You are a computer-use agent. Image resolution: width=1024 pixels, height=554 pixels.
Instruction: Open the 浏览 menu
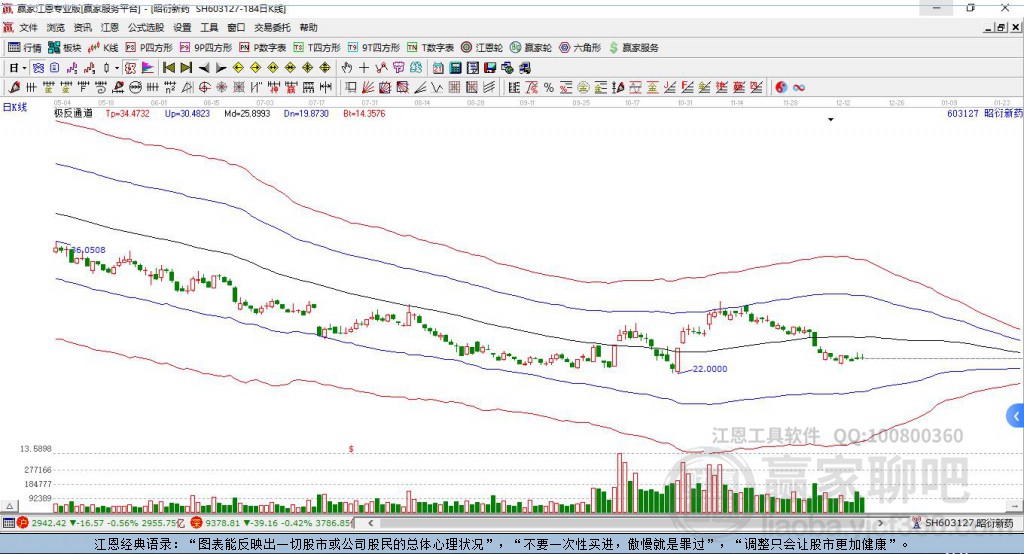click(x=56, y=27)
